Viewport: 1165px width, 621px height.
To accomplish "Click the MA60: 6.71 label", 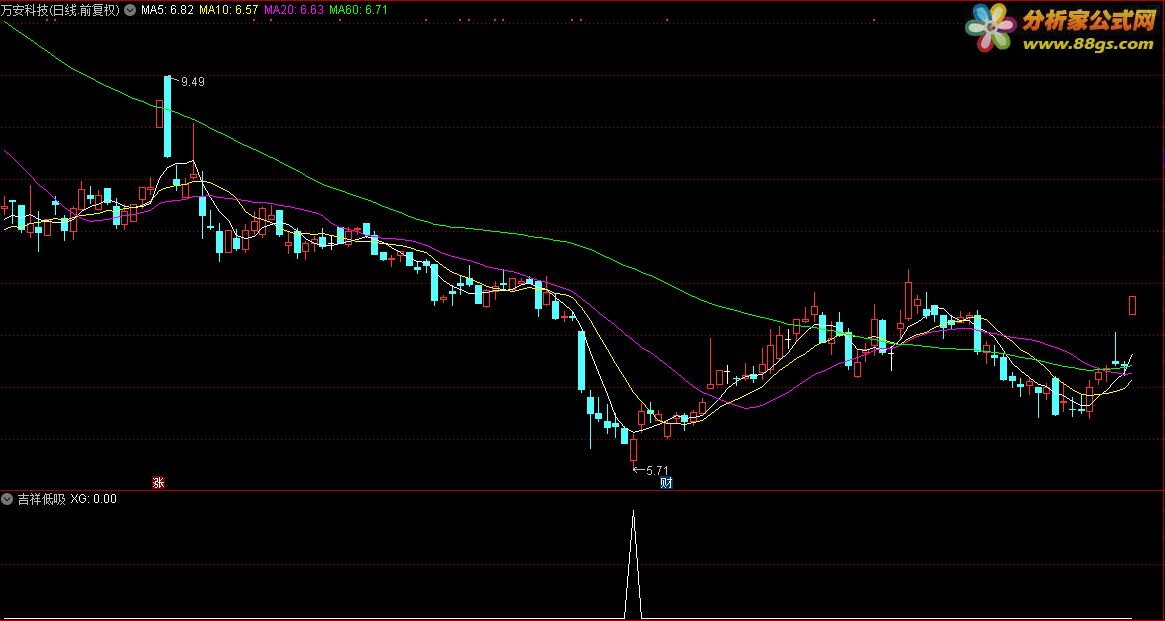I will pyautogui.click(x=359, y=10).
